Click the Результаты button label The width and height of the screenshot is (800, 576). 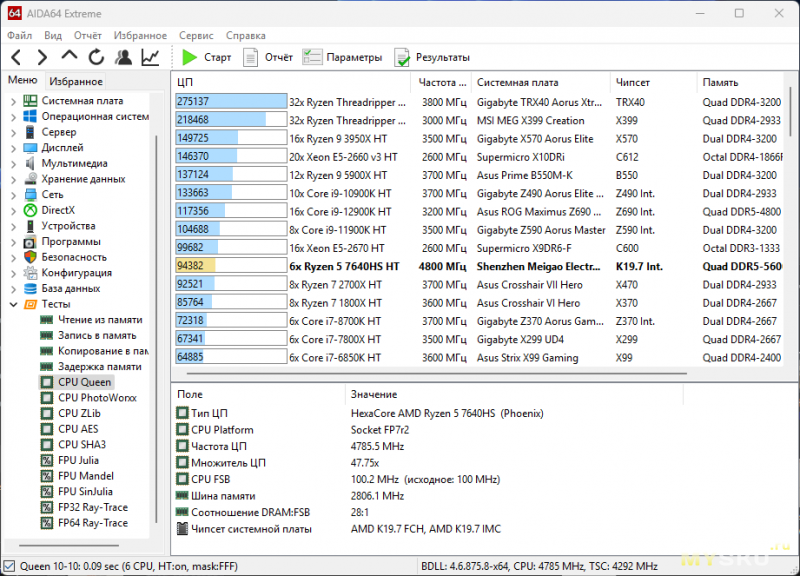[x=443, y=57]
